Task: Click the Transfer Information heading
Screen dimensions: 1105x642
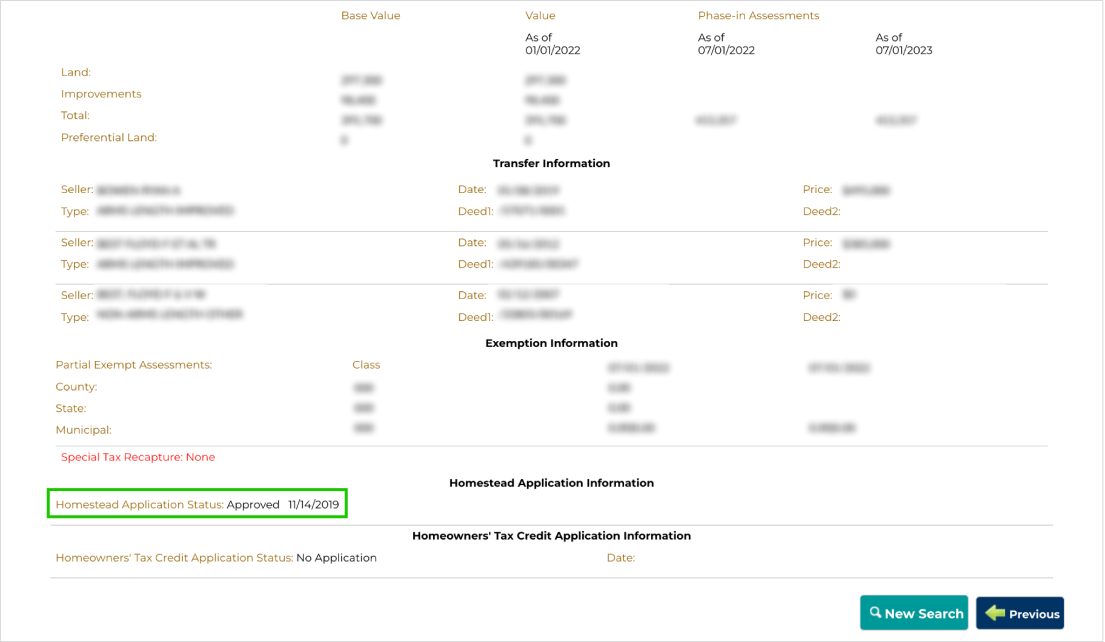Action: 551,163
